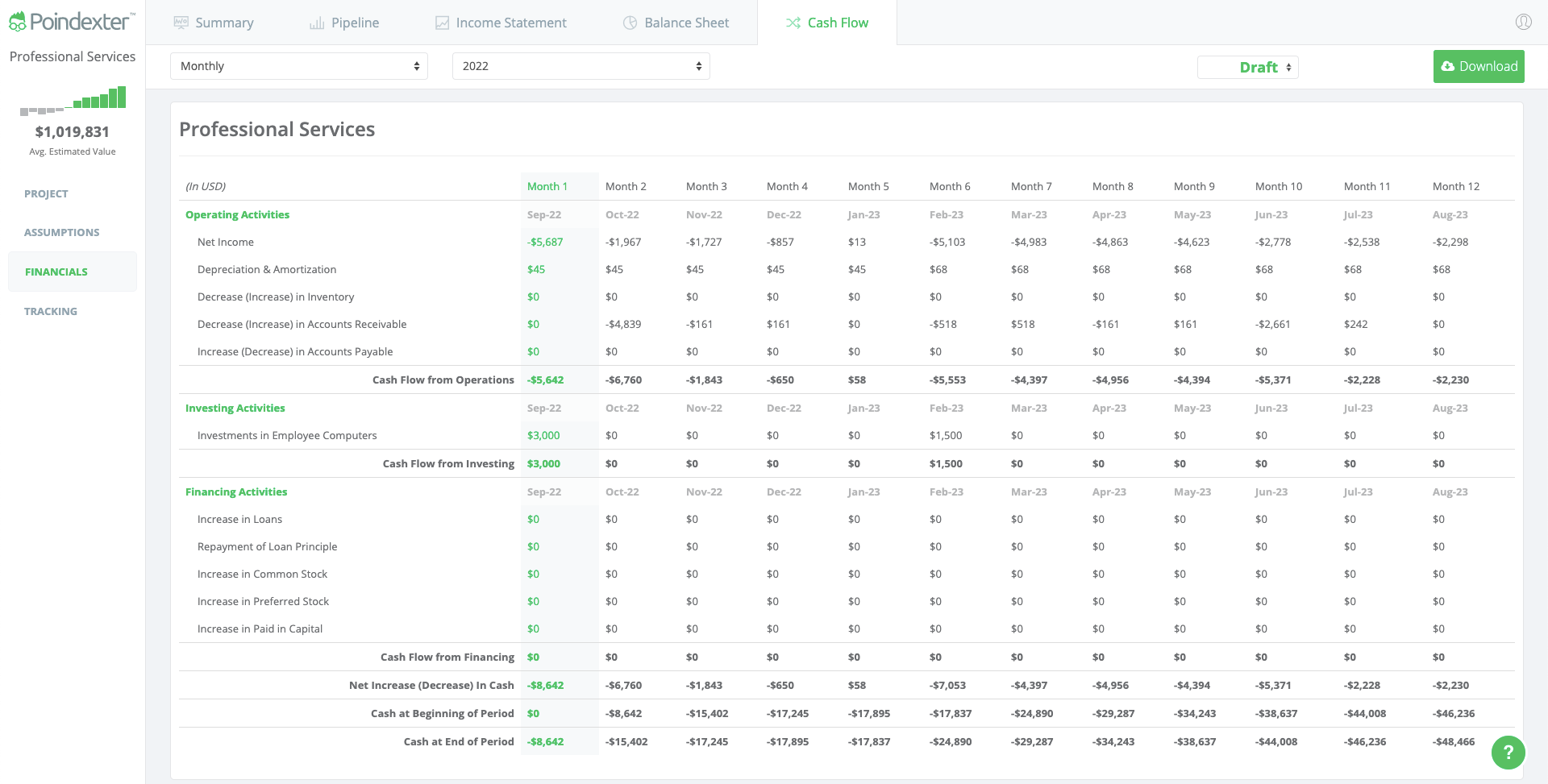Viewport: 1548px width, 784px height.
Task: Click Decrease (Increase) in Inventory label
Action: pyautogui.click(x=276, y=297)
